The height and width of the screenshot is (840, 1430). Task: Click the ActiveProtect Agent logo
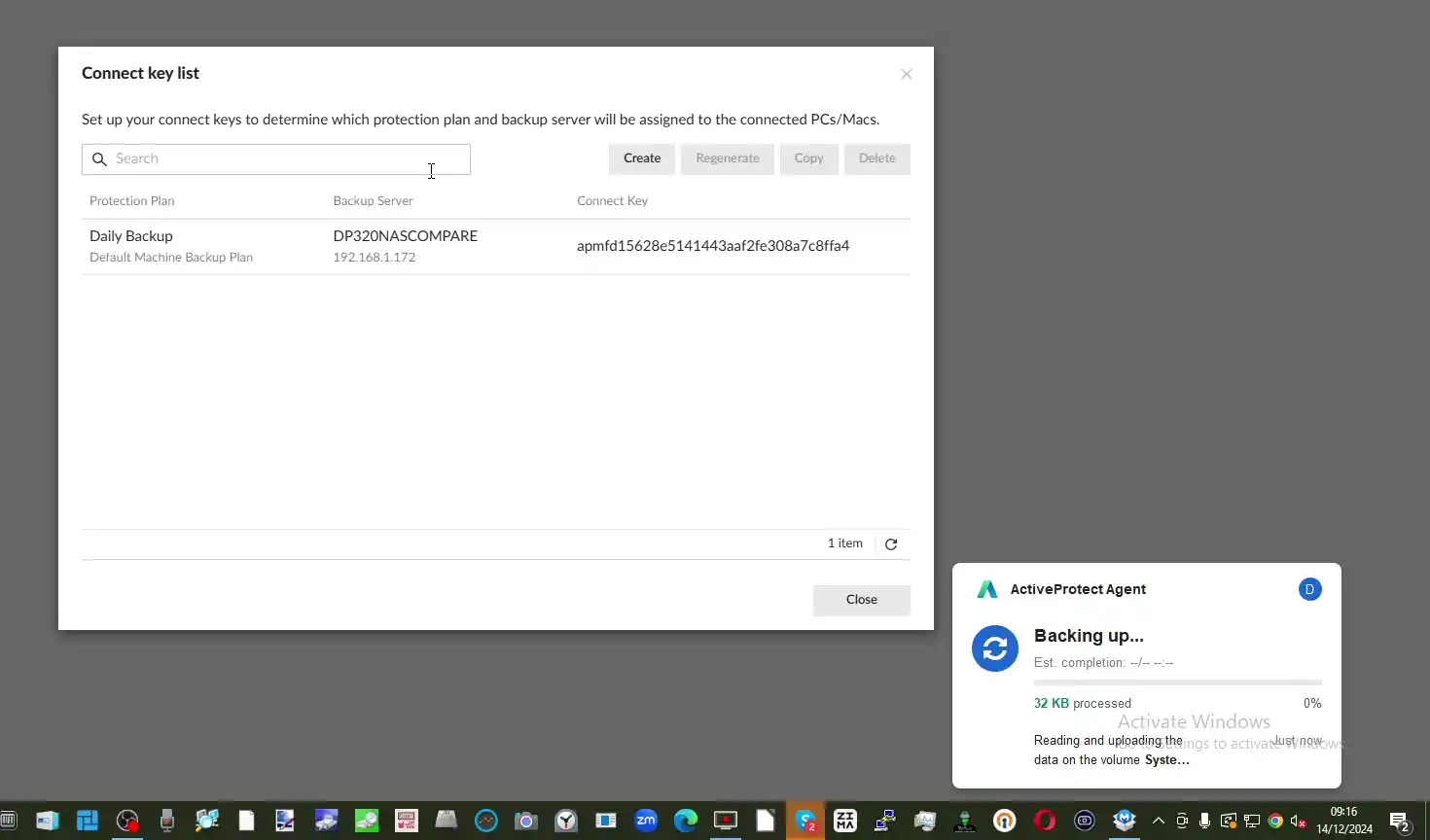(x=986, y=589)
